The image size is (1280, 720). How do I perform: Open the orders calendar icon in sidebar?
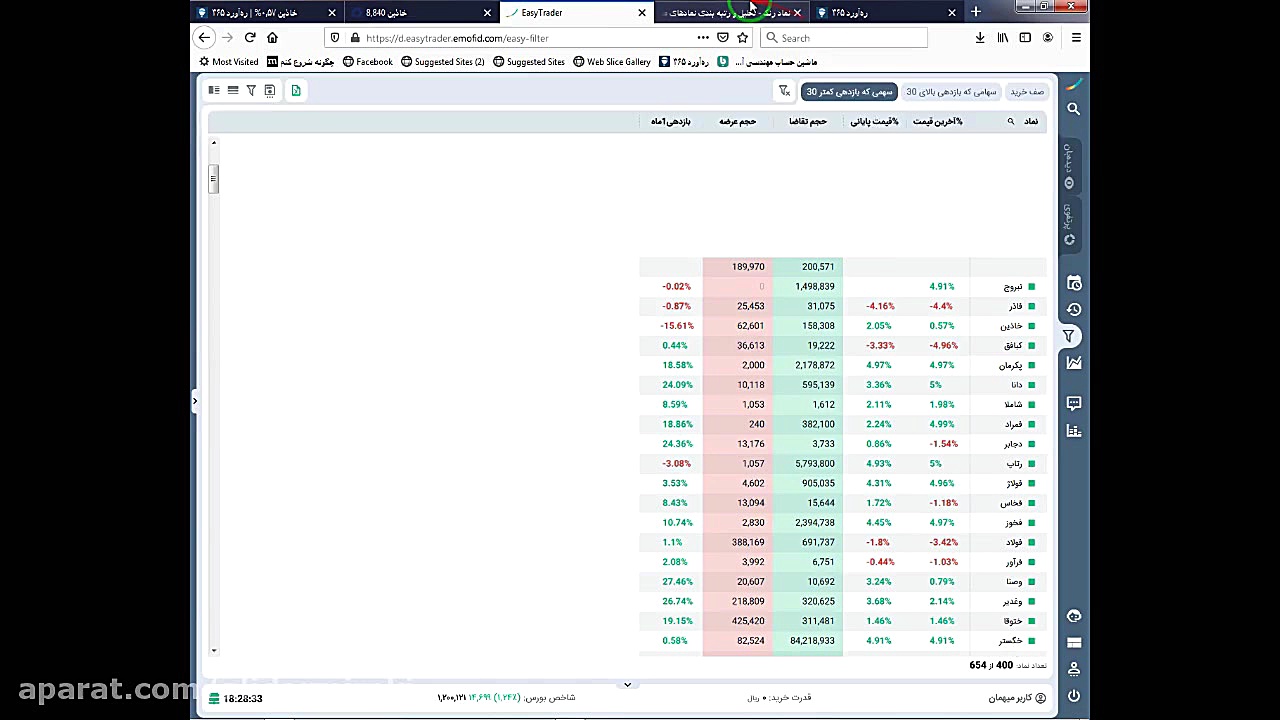tap(1073, 284)
